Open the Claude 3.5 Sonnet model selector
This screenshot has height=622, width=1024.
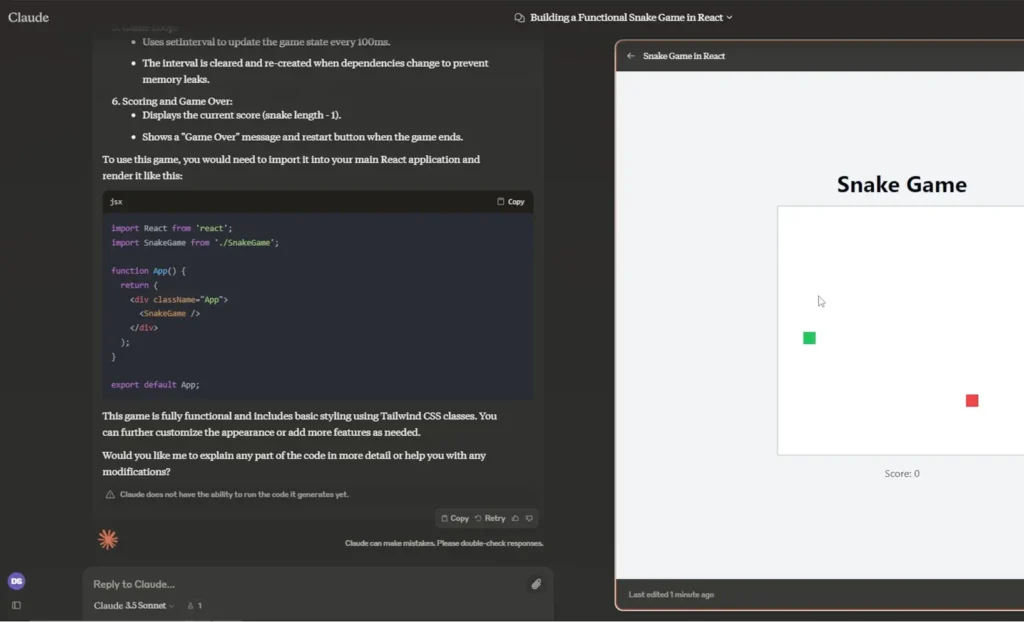[134, 606]
